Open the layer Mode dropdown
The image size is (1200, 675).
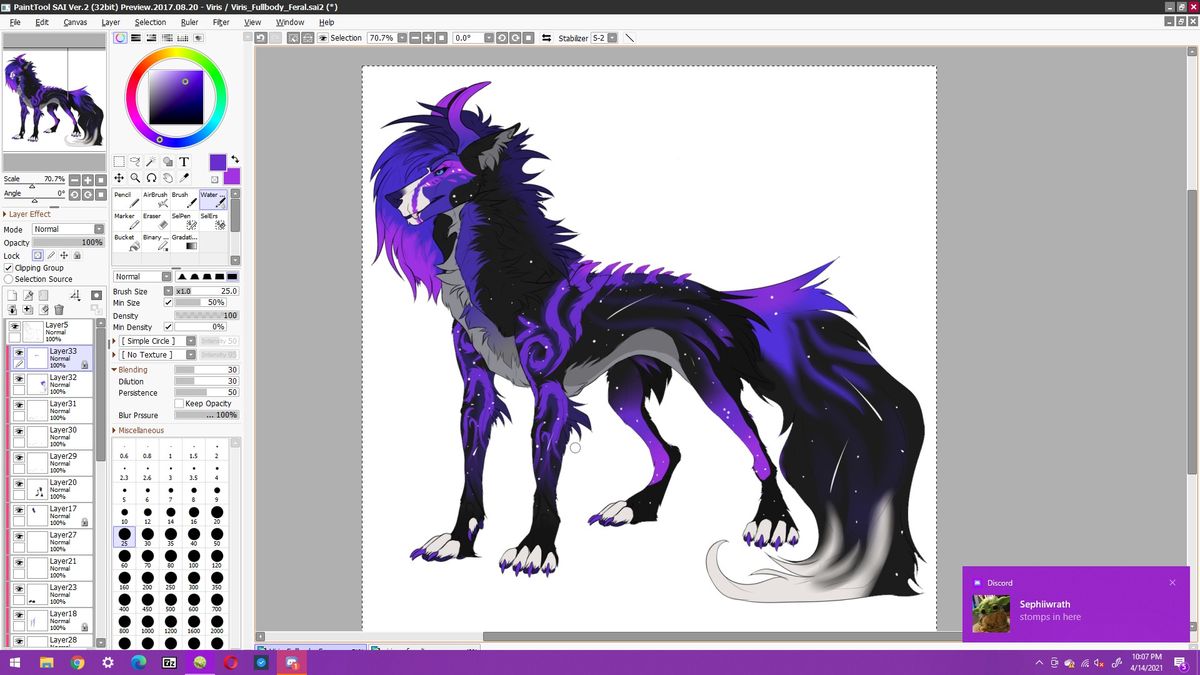point(68,229)
